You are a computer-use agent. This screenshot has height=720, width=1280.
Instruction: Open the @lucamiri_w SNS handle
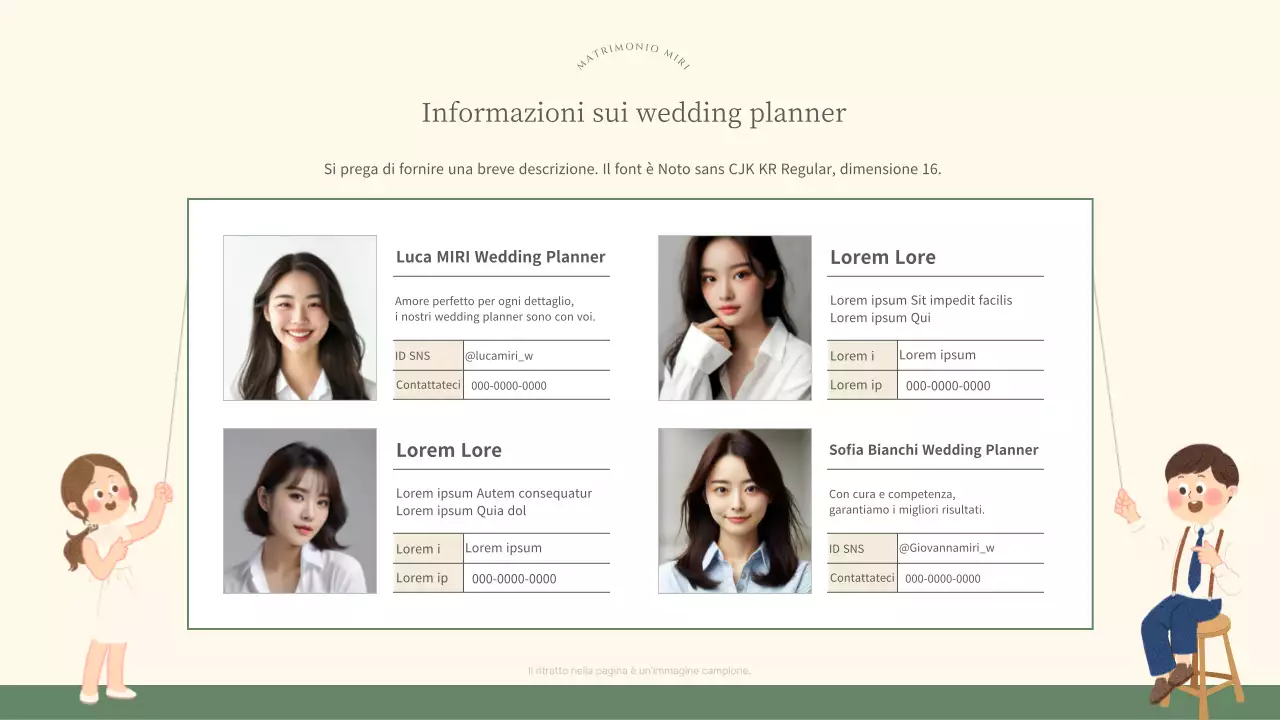(x=502, y=355)
